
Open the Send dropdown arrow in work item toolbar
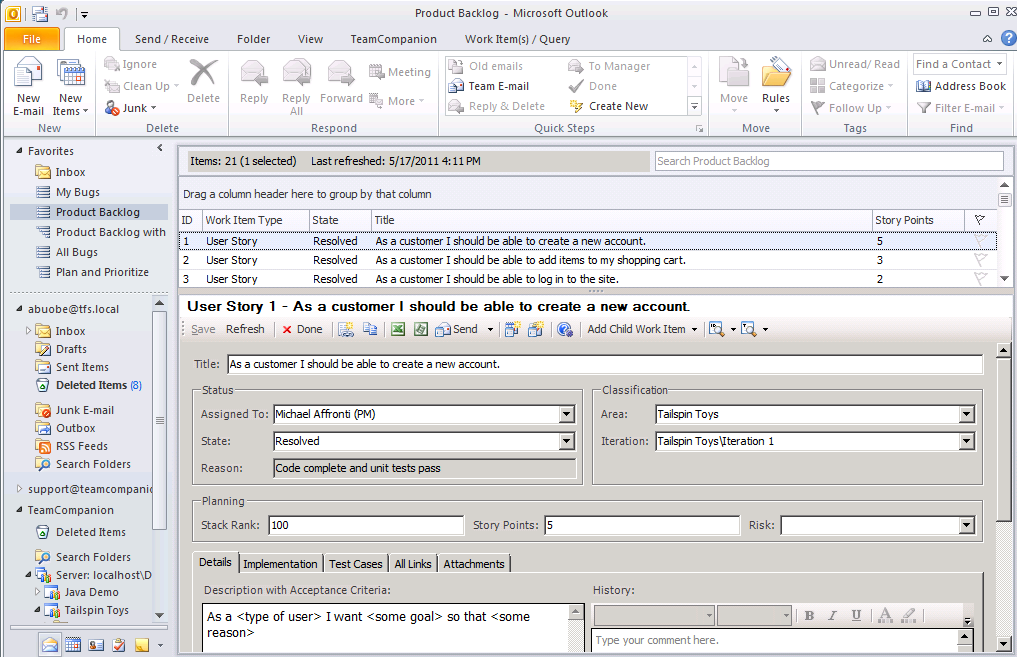click(x=490, y=329)
